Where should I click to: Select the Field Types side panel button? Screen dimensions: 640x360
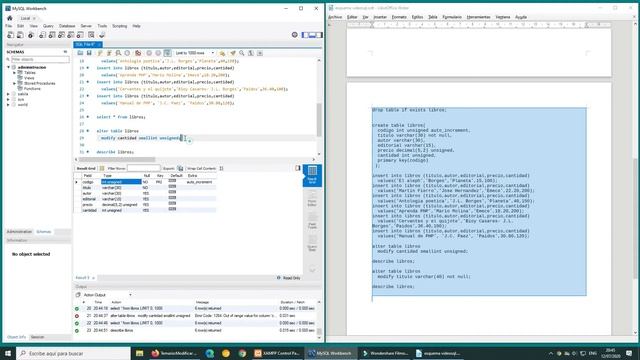click(x=312, y=220)
